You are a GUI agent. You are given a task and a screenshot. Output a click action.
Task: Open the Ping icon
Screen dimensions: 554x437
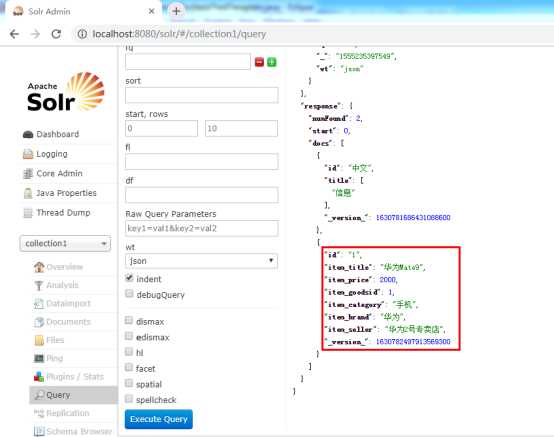[39, 358]
